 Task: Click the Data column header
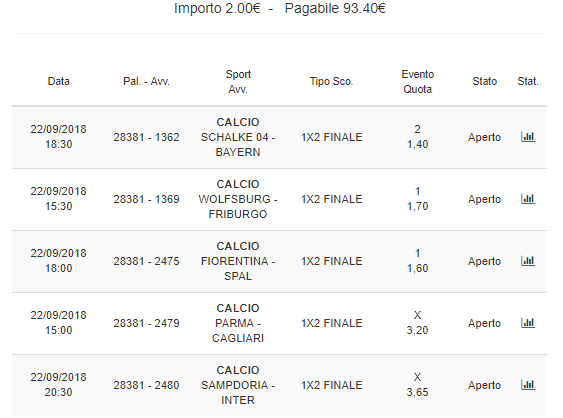[59, 81]
